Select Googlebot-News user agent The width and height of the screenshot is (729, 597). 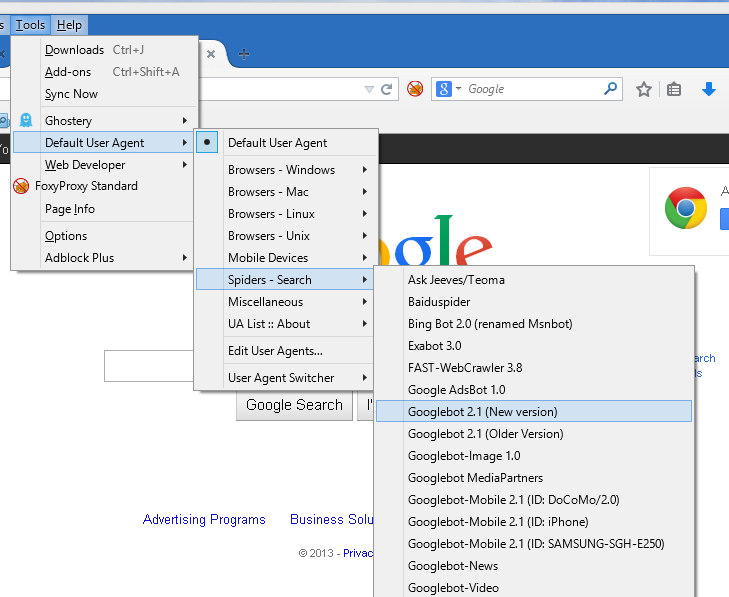[x=534, y=566]
